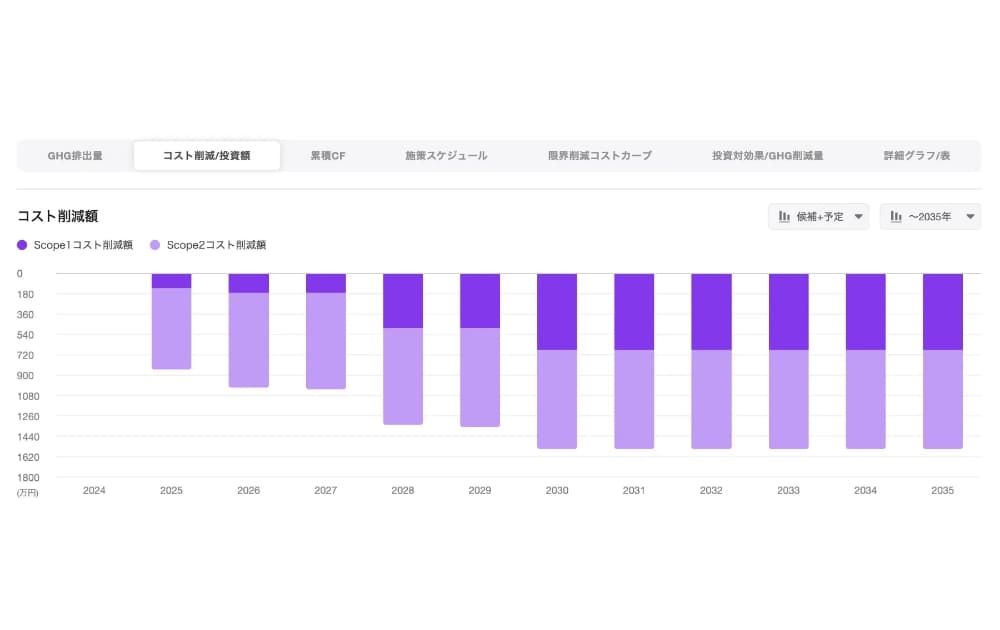Click the 2025 Scope2 light purple bar segment
The image size is (1000, 630).
[171, 328]
